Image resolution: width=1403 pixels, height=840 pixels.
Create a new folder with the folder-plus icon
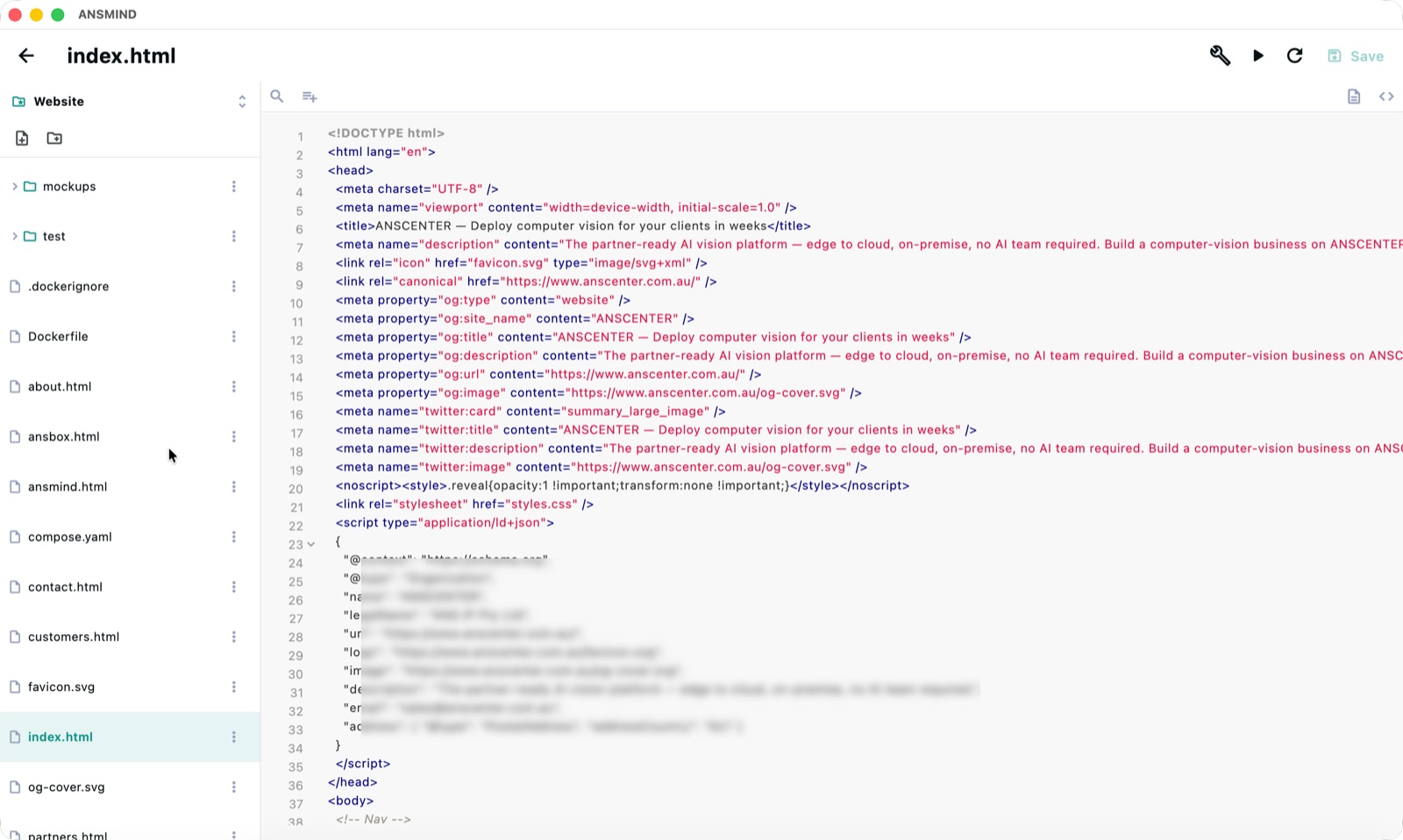[54, 139]
